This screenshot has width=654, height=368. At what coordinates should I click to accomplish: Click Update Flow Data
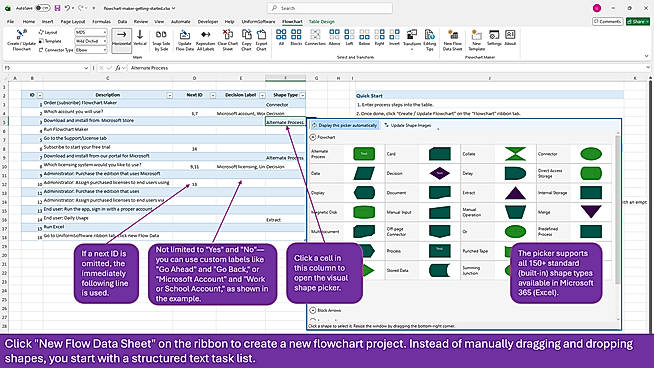pyautogui.click(x=185, y=40)
